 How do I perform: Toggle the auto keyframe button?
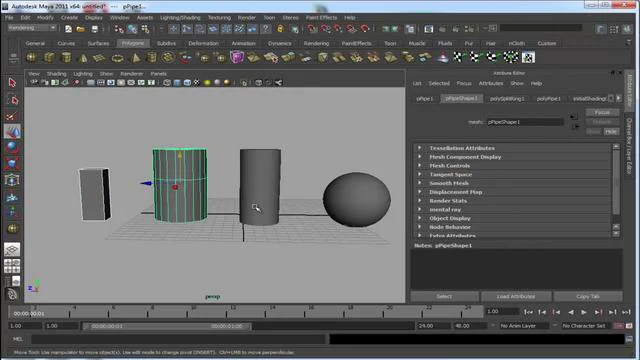619,326
